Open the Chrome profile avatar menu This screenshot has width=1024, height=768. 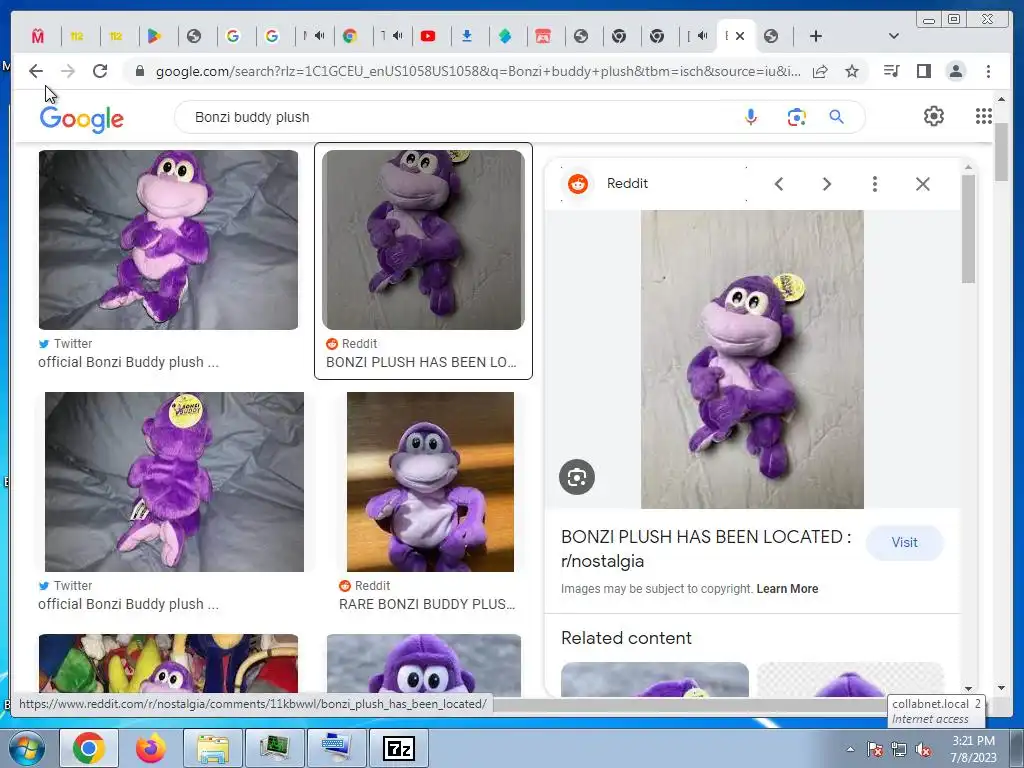coord(955,71)
